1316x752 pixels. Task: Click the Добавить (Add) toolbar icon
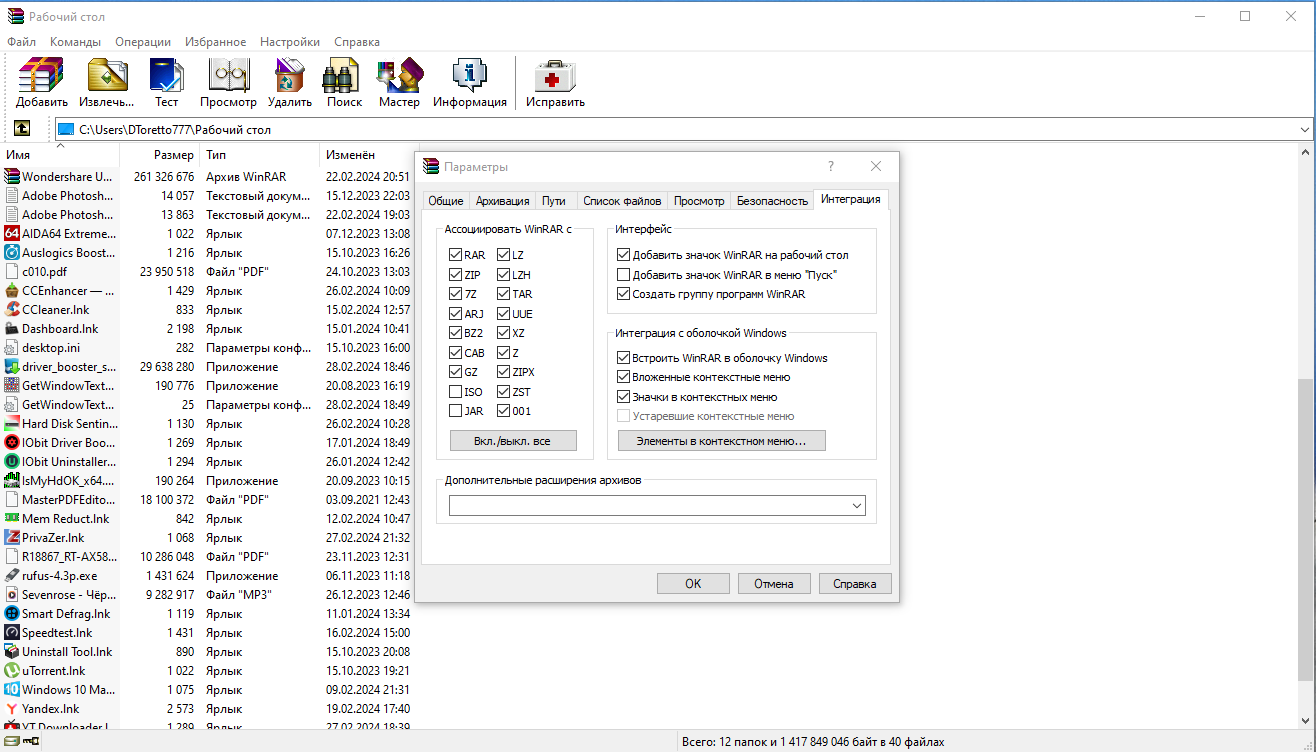point(41,75)
